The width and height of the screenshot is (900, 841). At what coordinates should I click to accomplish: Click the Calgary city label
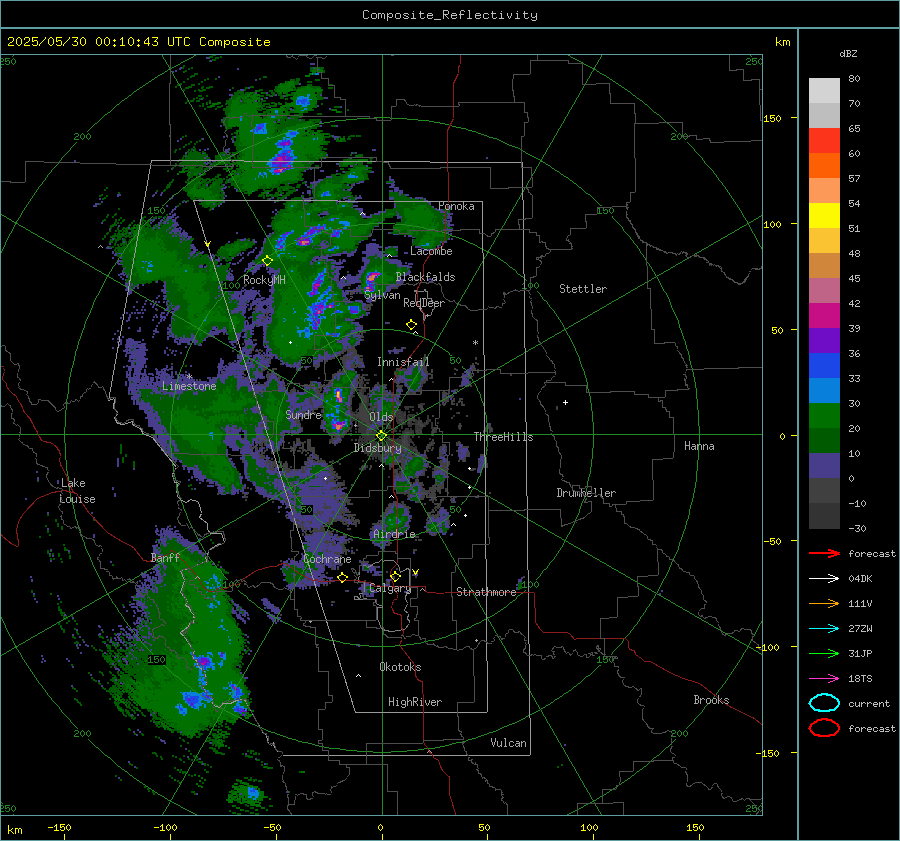[x=390, y=588]
